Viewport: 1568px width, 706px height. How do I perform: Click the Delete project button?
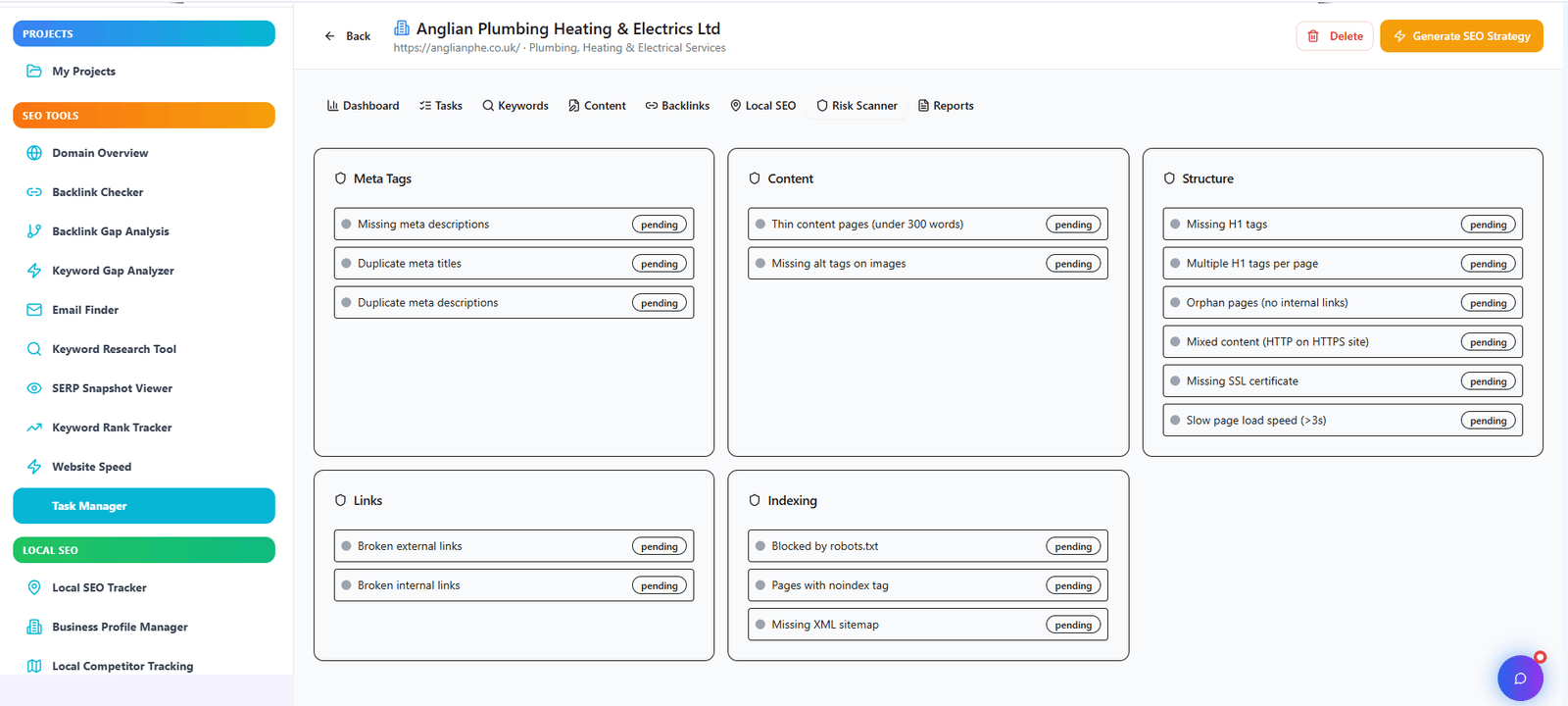pos(1335,36)
